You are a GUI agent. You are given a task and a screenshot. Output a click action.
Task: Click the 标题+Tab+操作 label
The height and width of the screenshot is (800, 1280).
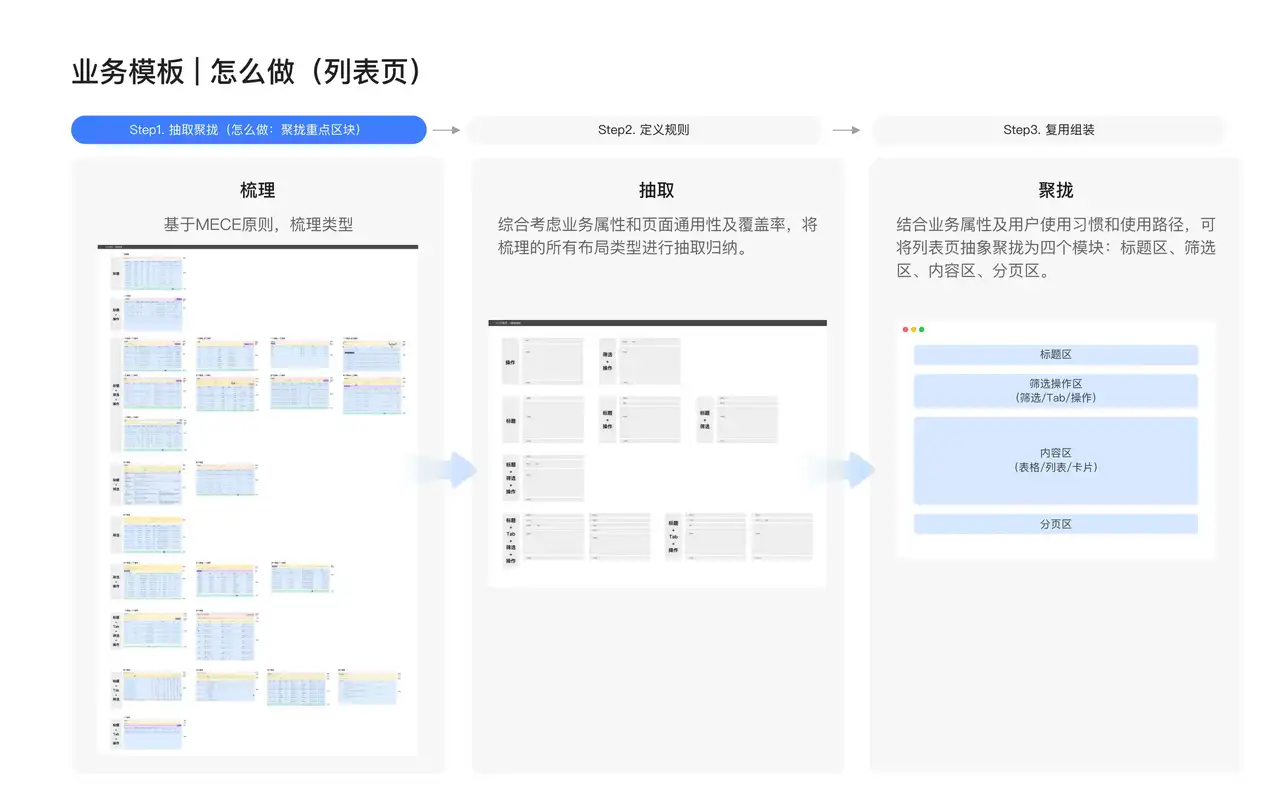[x=673, y=538]
